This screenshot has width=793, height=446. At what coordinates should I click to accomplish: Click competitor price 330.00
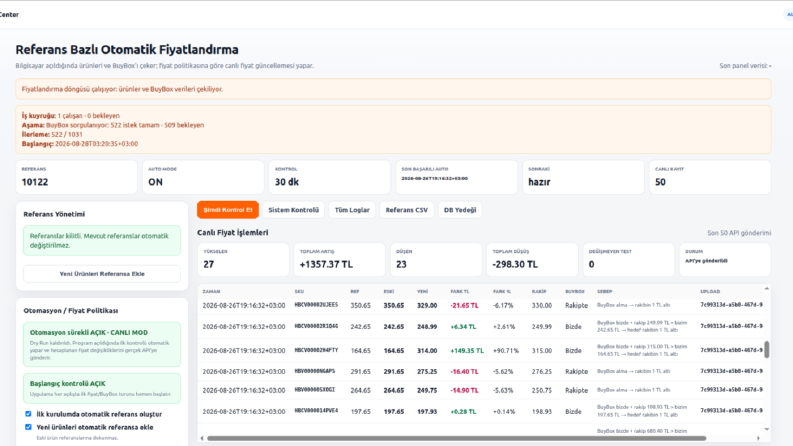pos(542,305)
